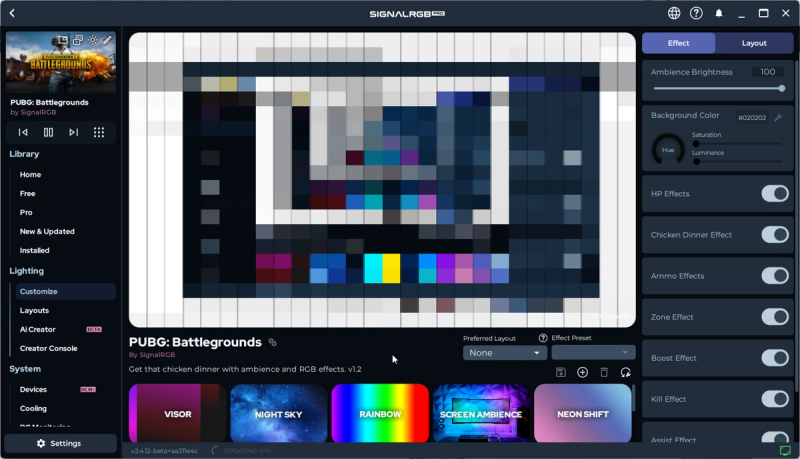Click the notification bell icon

[x=719, y=13]
